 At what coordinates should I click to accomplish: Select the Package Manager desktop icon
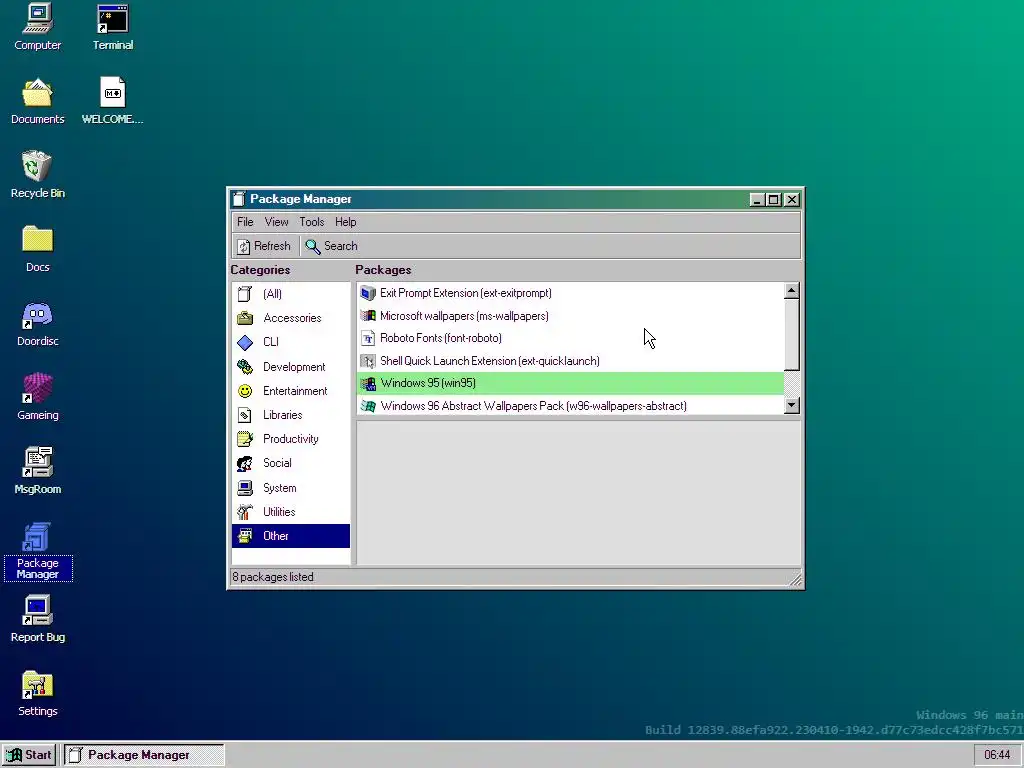click(x=37, y=551)
